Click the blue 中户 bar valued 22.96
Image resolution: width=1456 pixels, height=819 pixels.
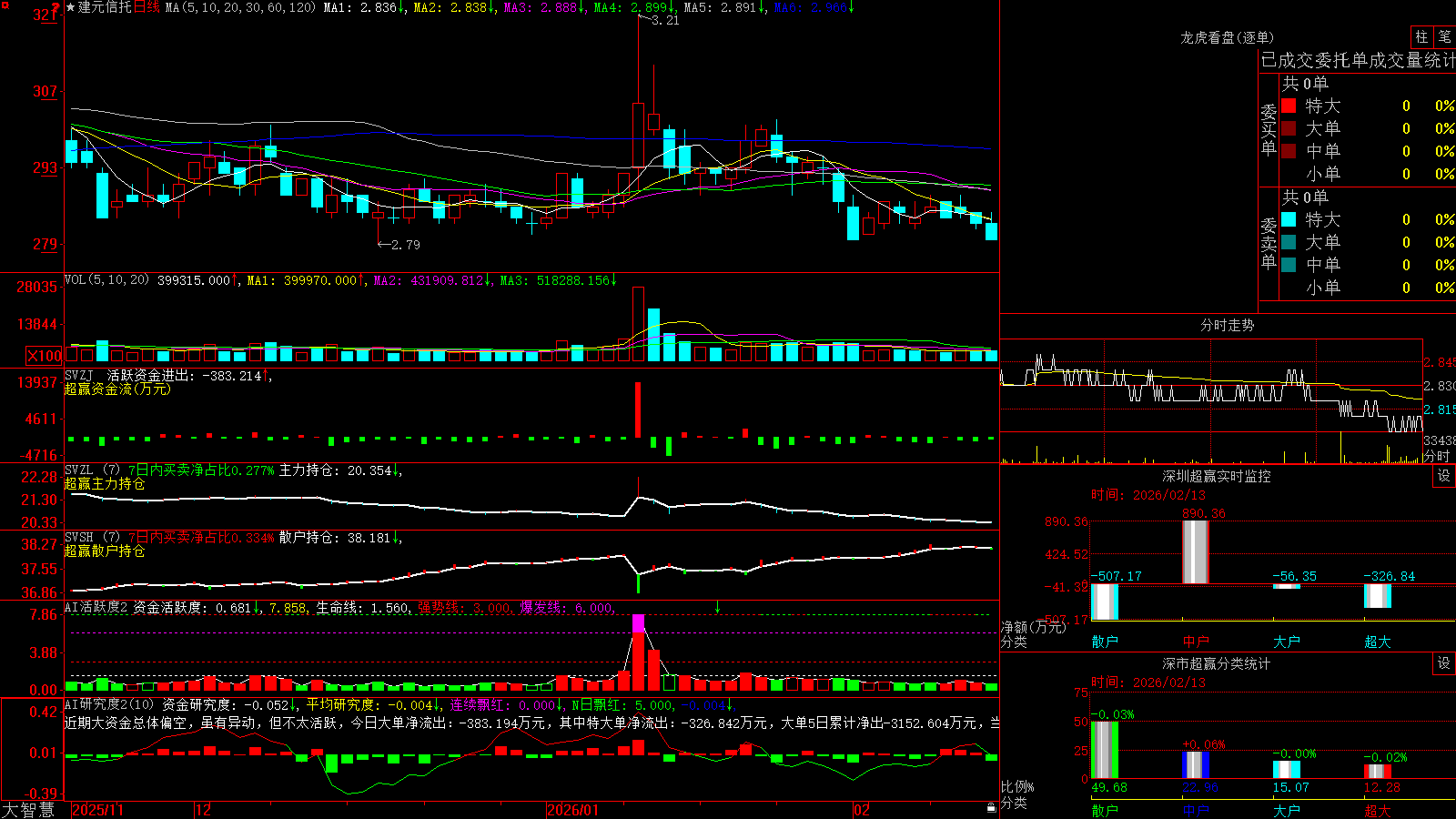point(1196,765)
